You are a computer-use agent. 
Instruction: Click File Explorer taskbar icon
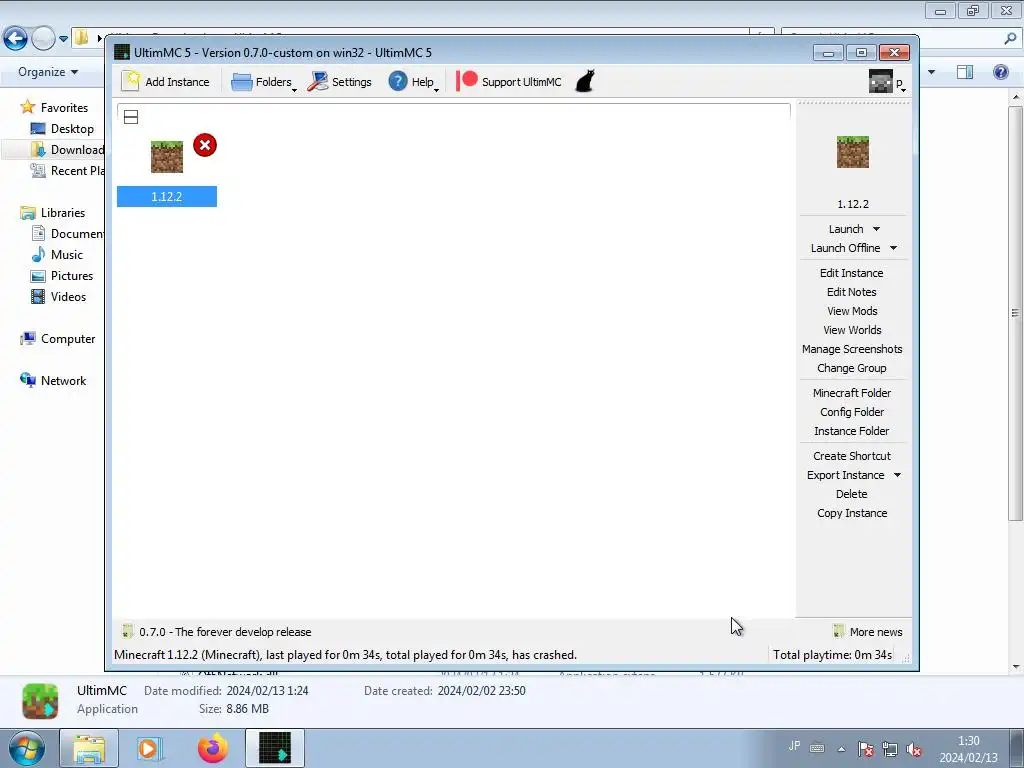click(89, 748)
